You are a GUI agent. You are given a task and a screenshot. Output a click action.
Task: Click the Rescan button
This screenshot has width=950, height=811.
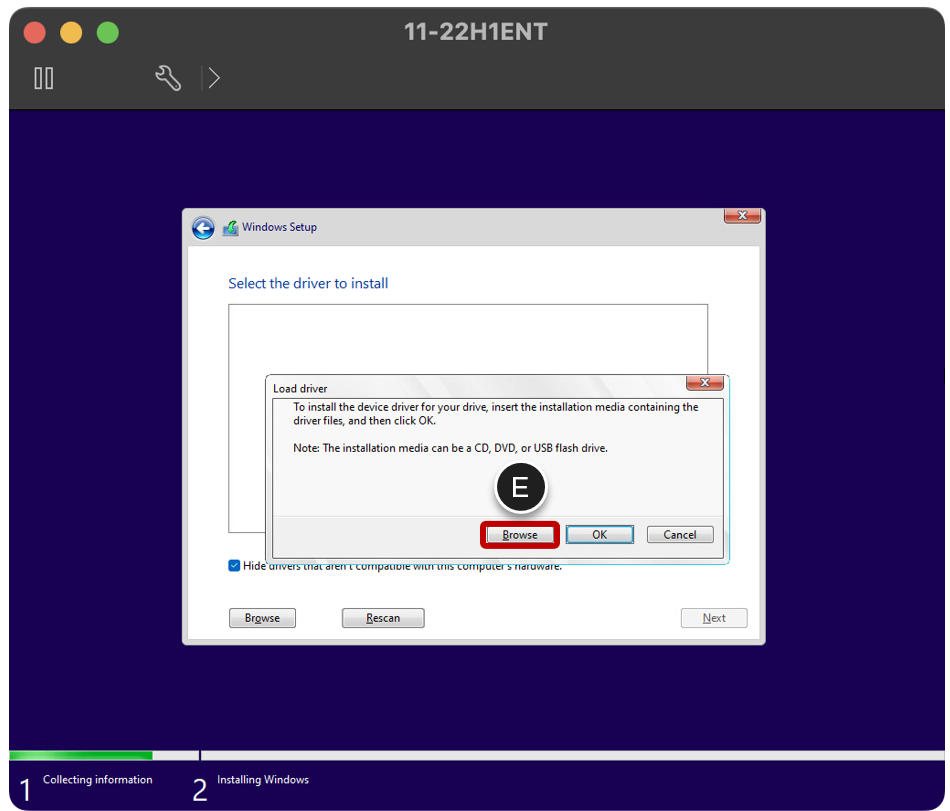(x=383, y=617)
